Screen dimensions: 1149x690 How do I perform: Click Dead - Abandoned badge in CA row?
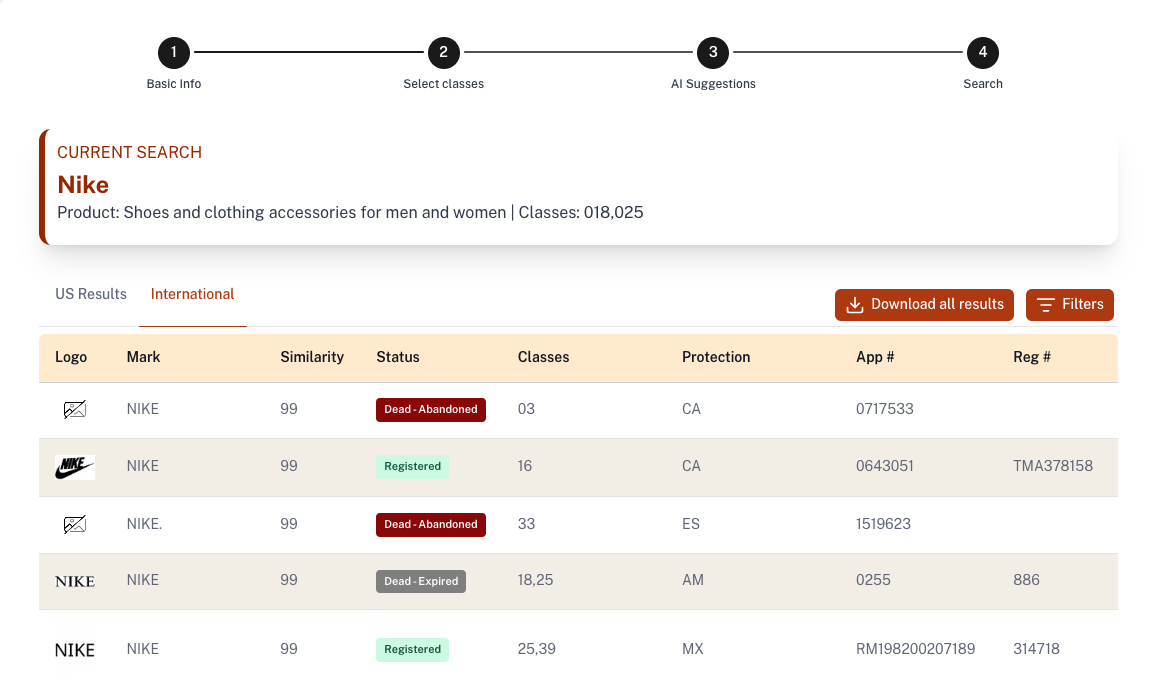[x=431, y=409]
